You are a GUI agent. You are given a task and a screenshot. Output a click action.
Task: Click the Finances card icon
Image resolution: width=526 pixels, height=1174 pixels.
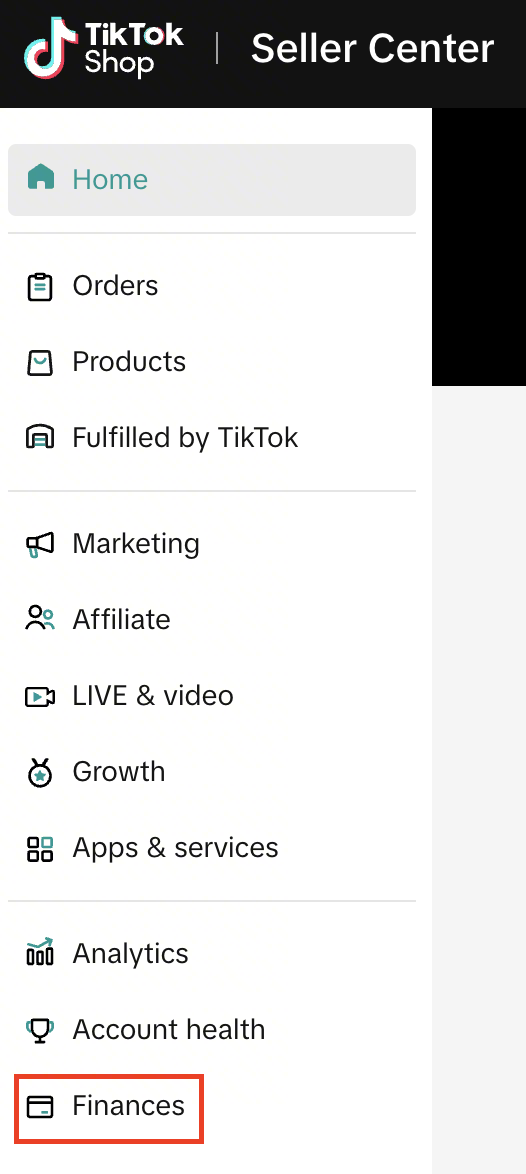coord(40,1107)
